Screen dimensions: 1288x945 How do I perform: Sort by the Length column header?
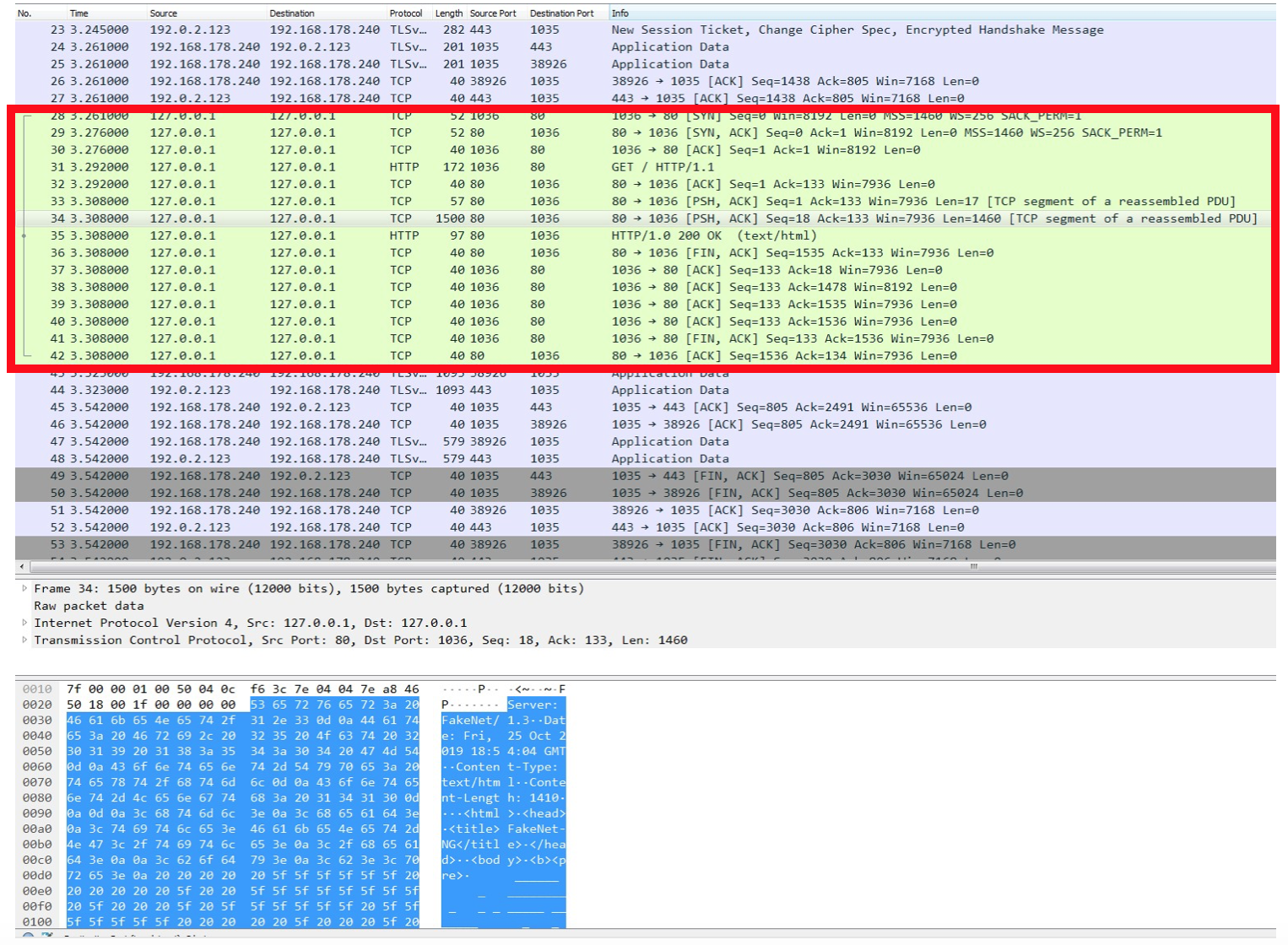click(x=448, y=13)
